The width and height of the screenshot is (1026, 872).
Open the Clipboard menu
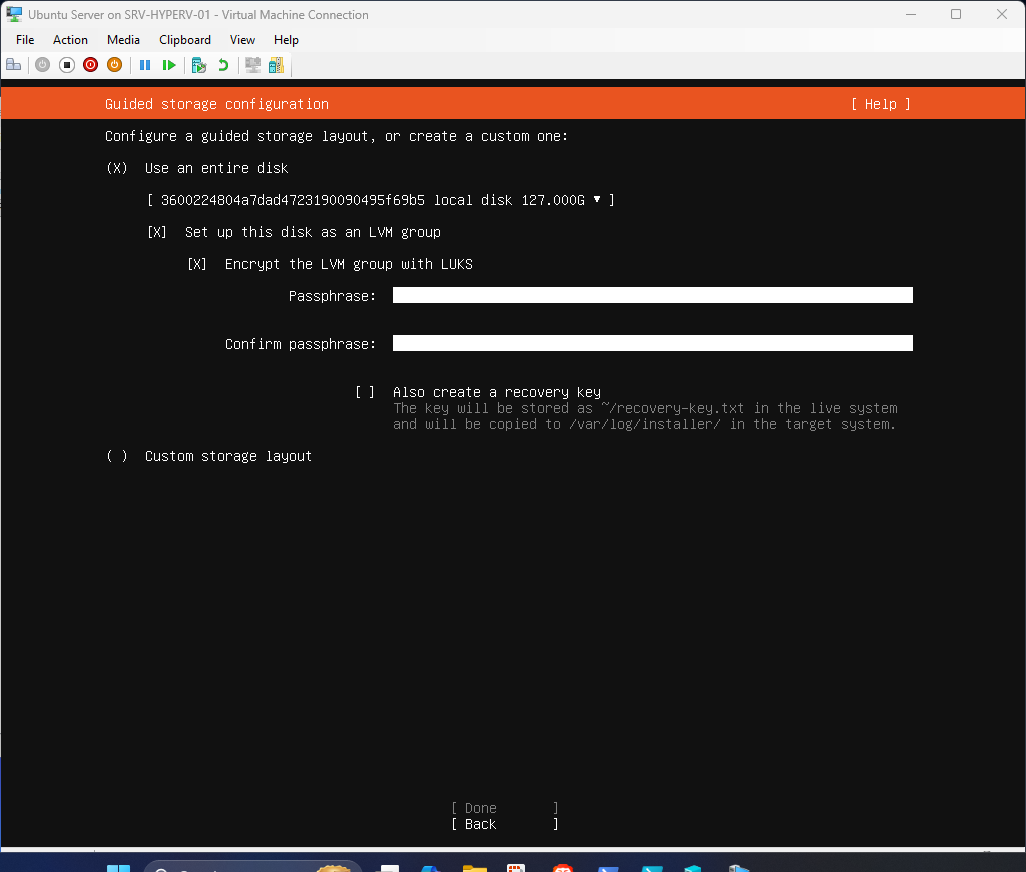tap(184, 39)
